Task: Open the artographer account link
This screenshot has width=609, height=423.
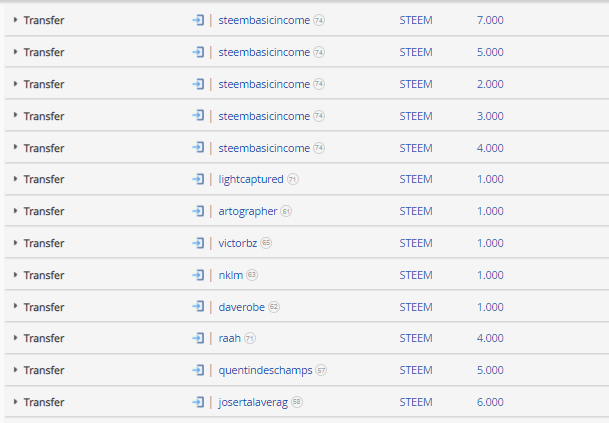Action: (x=248, y=211)
